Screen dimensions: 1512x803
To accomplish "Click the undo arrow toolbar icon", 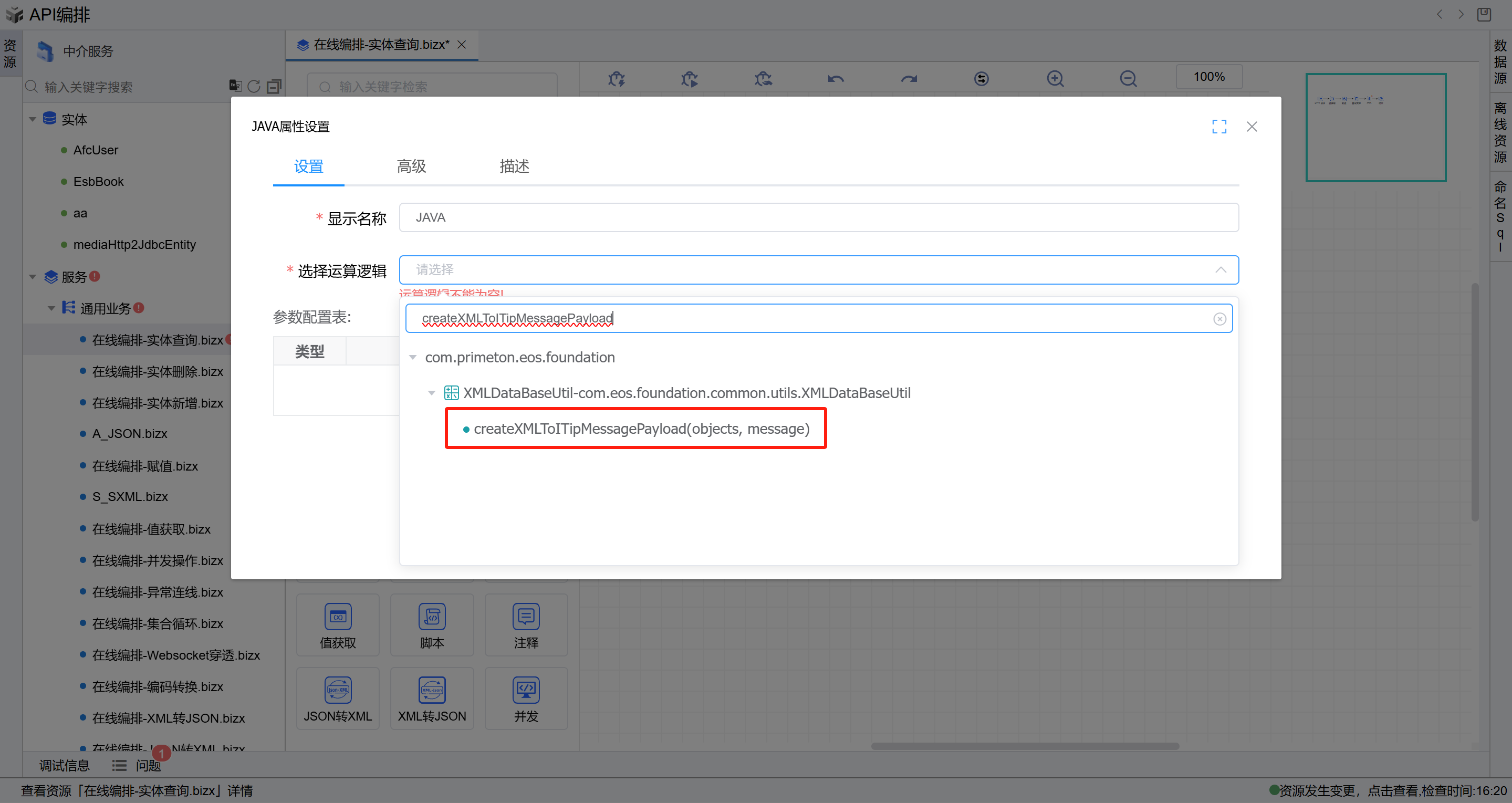I will pyautogui.click(x=835, y=78).
